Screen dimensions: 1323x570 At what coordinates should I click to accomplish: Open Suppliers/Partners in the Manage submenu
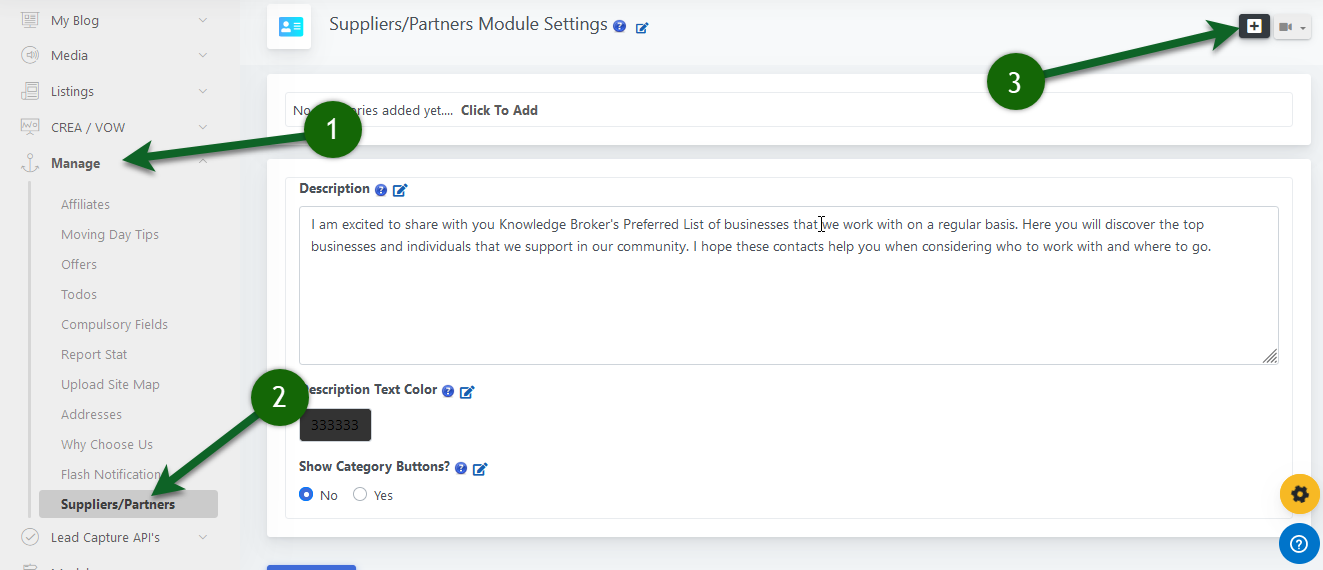[x=118, y=504]
